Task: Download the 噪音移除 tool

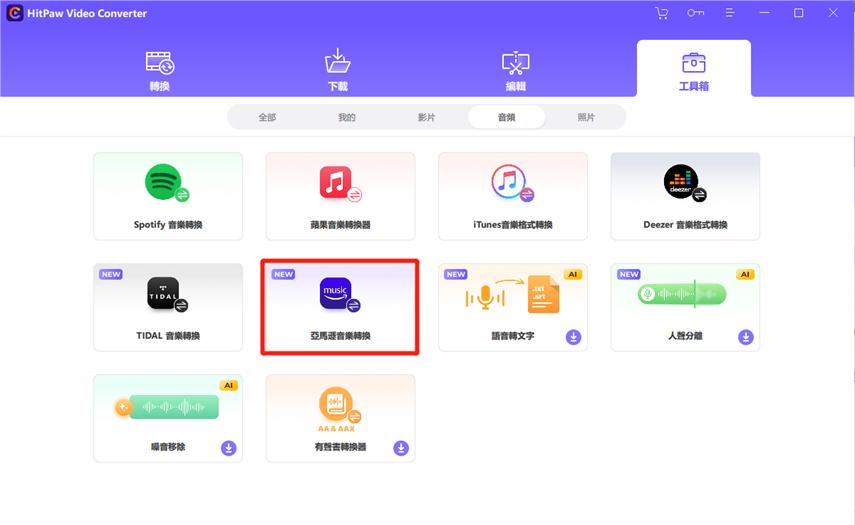Action: [x=228, y=448]
